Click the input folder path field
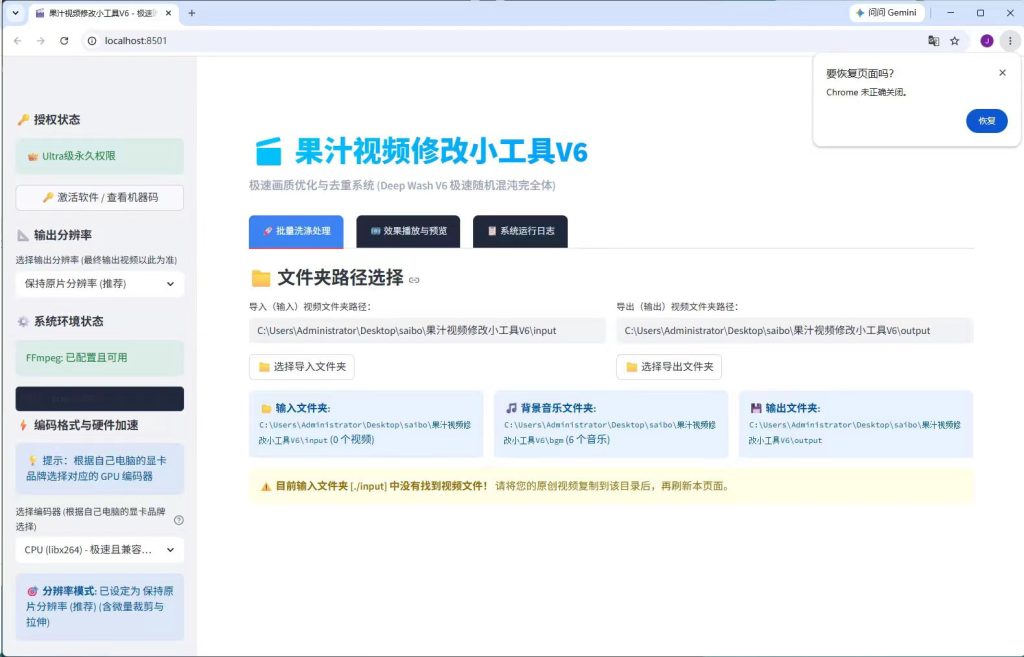The width and height of the screenshot is (1024, 657). pyautogui.click(x=427, y=330)
